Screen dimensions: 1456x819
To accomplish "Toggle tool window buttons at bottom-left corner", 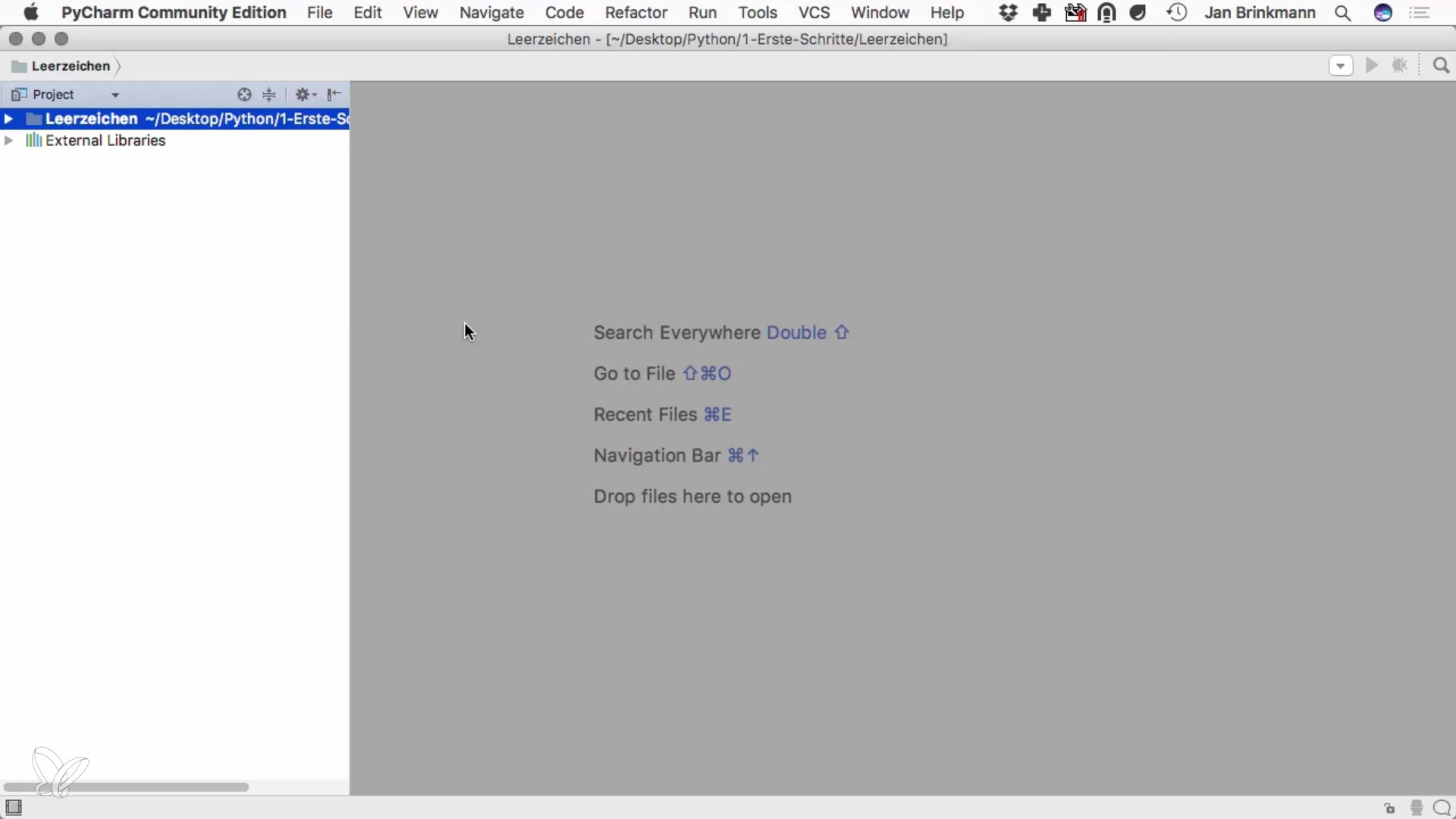I will pyautogui.click(x=14, y=807).
